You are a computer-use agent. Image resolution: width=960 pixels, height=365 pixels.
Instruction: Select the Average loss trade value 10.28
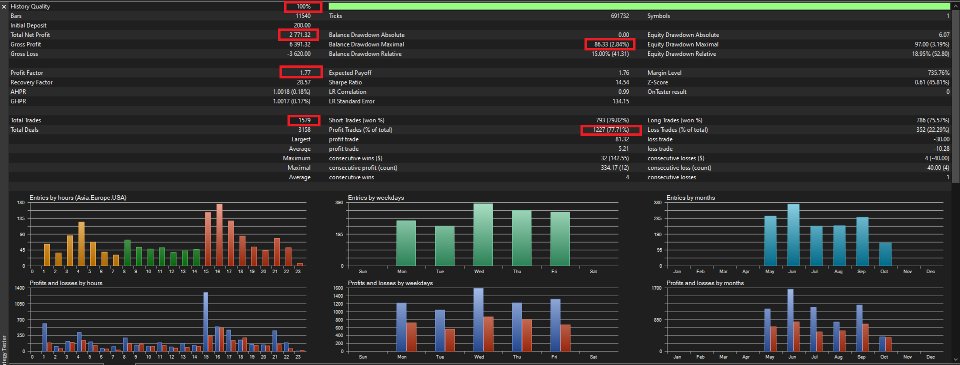(x=943, y=149)
